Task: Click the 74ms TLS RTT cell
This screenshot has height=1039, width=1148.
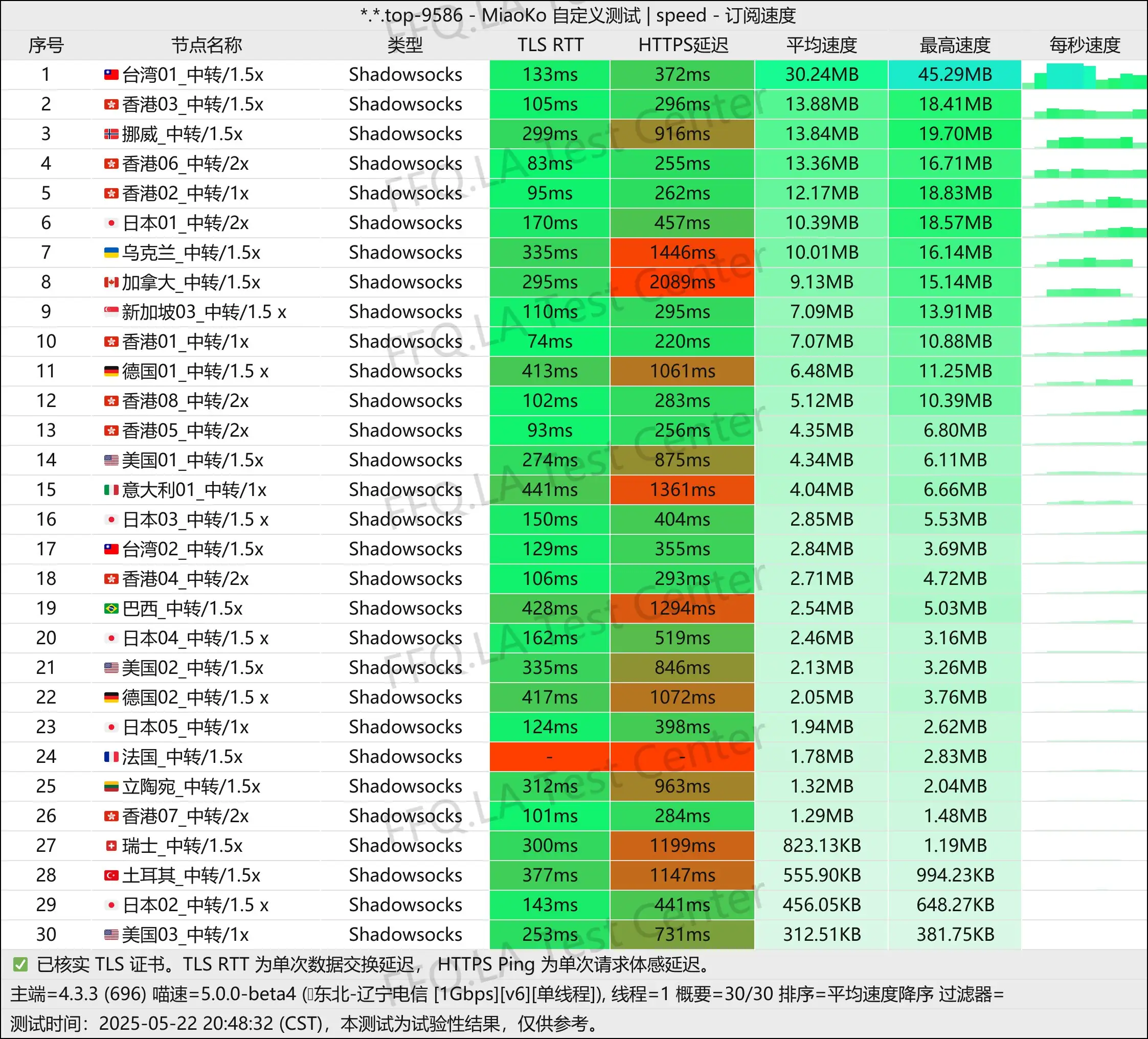Action: [x=550, y=342]
